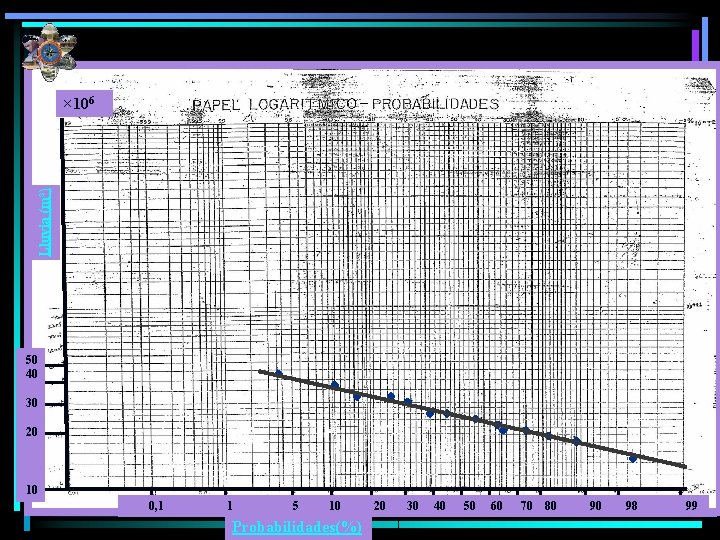Viewport: 720px width, 540px height.
Task: Click the flower-shaped logo emblem
Action: (x=50, y=52)
